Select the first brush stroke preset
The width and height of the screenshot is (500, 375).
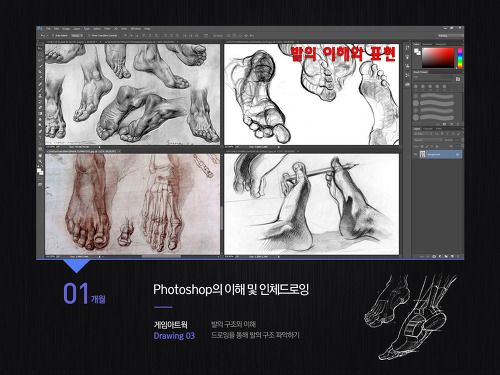[x=437, y=96]
